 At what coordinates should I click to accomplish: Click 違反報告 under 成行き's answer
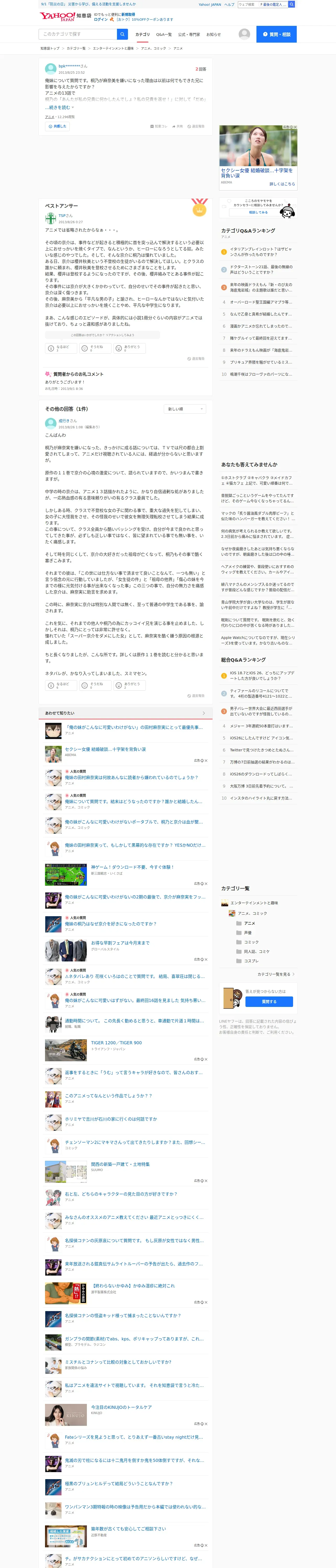click(x=196, y=696)
